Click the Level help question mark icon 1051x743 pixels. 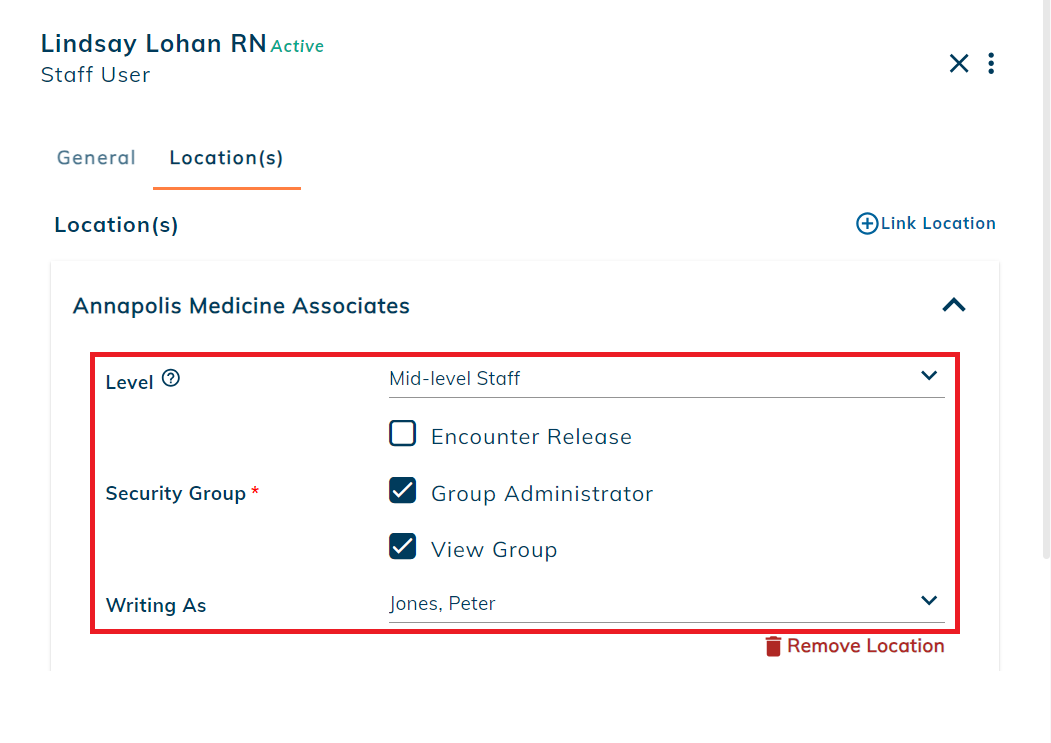[171, 378]
